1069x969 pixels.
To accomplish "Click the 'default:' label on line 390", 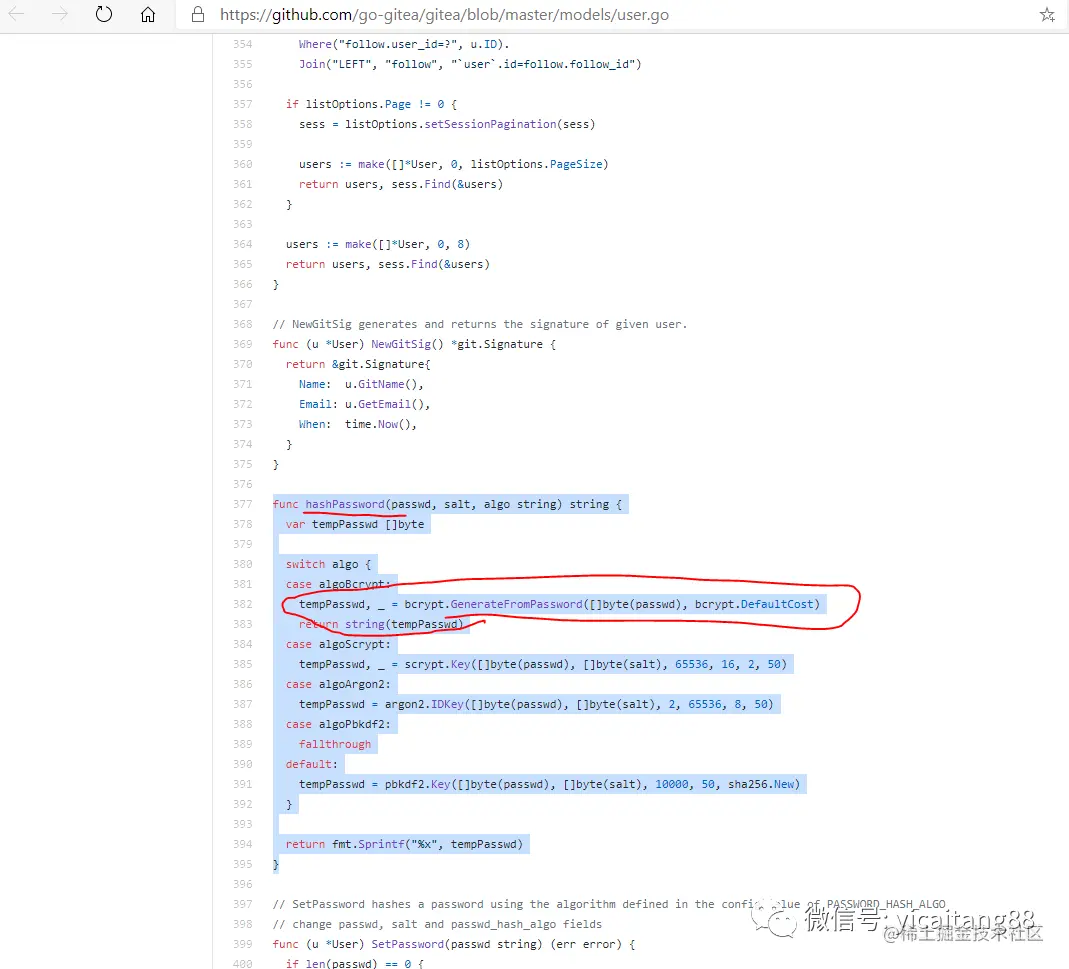I will [312, 764].
